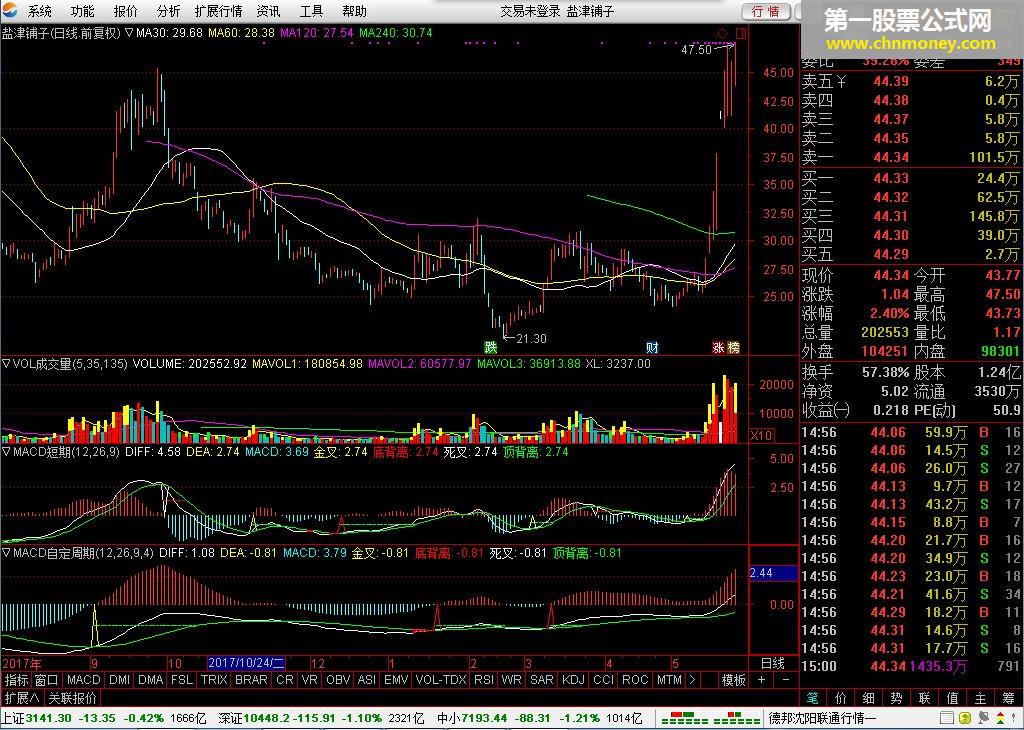This screenshot has width=1024, height=730.
Task: Open the 帮助 menu
Action: point(354,11)
